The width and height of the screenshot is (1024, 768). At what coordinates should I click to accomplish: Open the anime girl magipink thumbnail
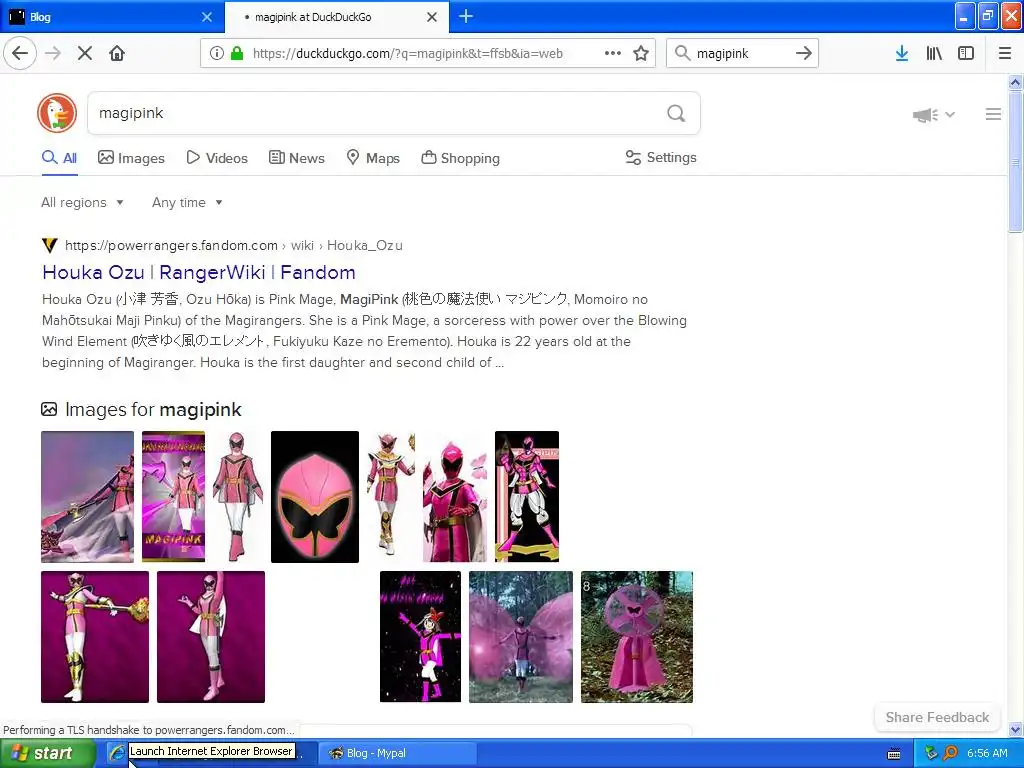click(x=421, y=637)
